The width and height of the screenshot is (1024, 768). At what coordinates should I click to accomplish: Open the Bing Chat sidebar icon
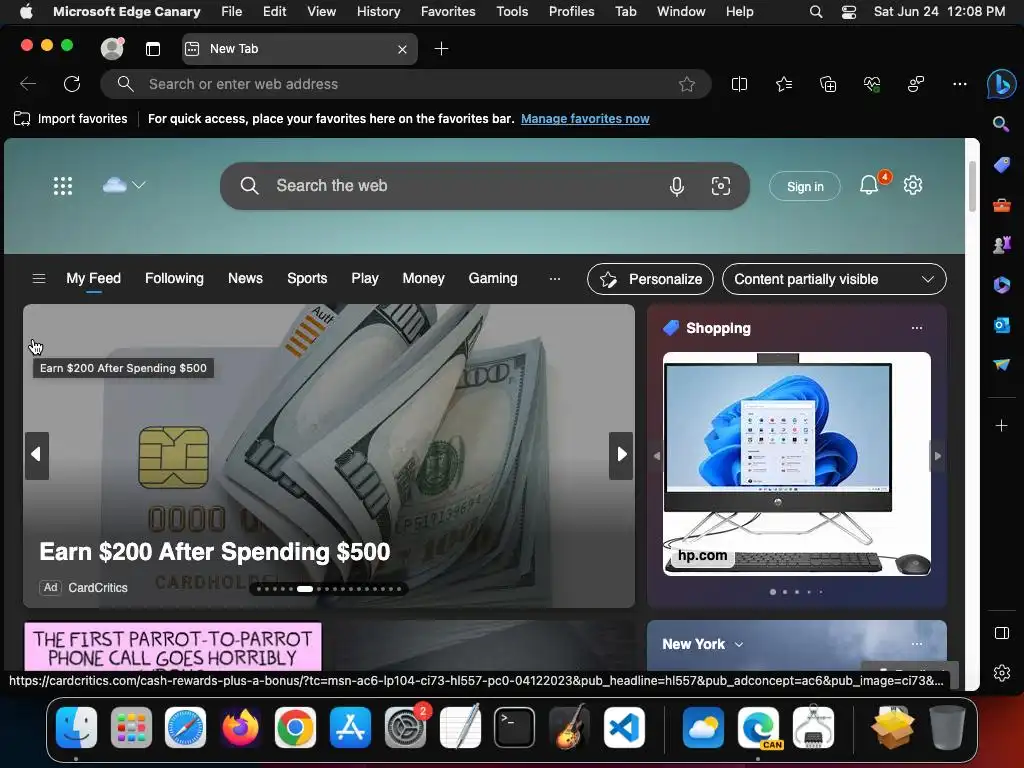(1001, 84)
